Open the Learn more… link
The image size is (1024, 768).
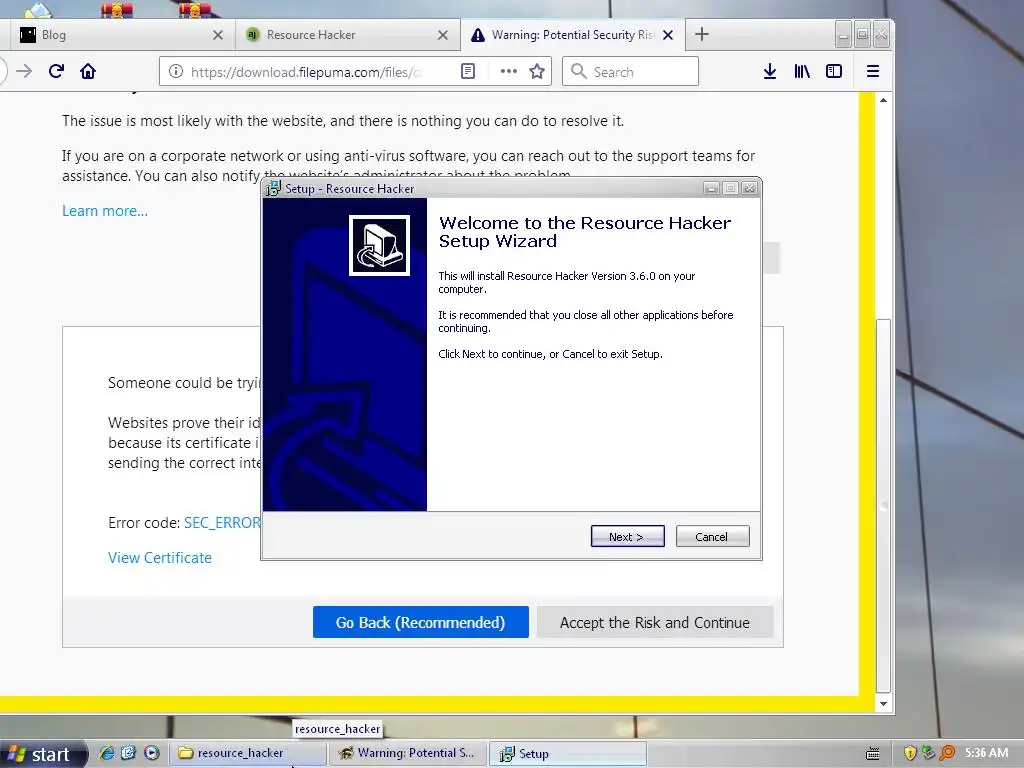pyautogui.click(x=104, y=211)
